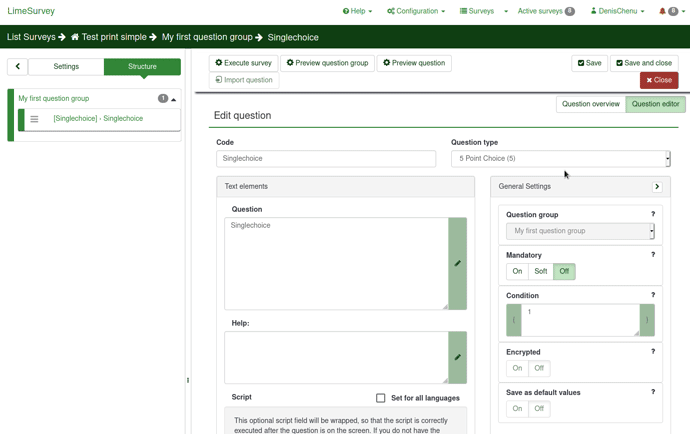Open the Question group dropdown
The image size is (690, 434).
point(580,231)
